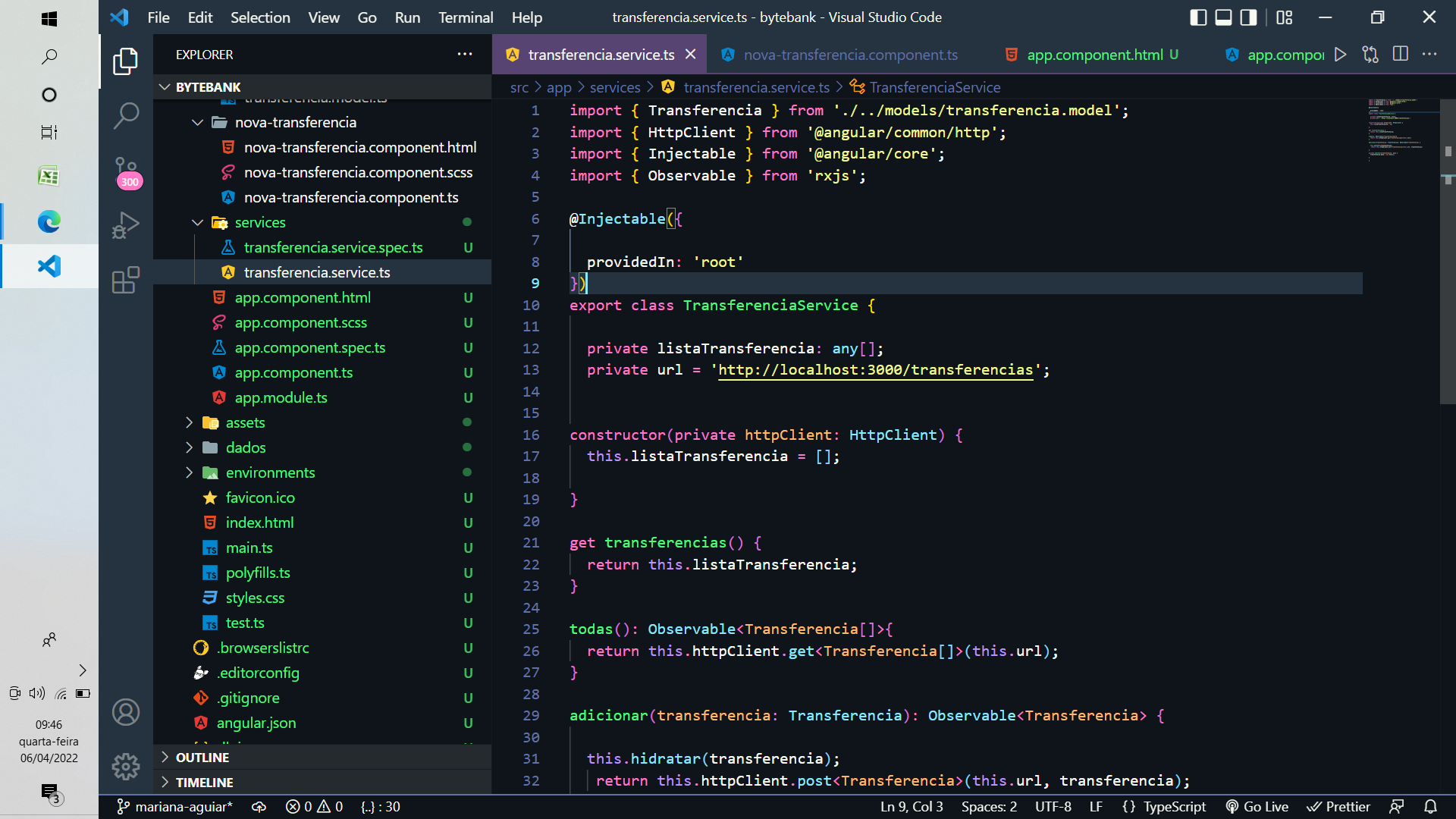This screenshot has height=819, width=1456.
Task: Open editor More Actions ellipsis
Action: [1429, 55]
